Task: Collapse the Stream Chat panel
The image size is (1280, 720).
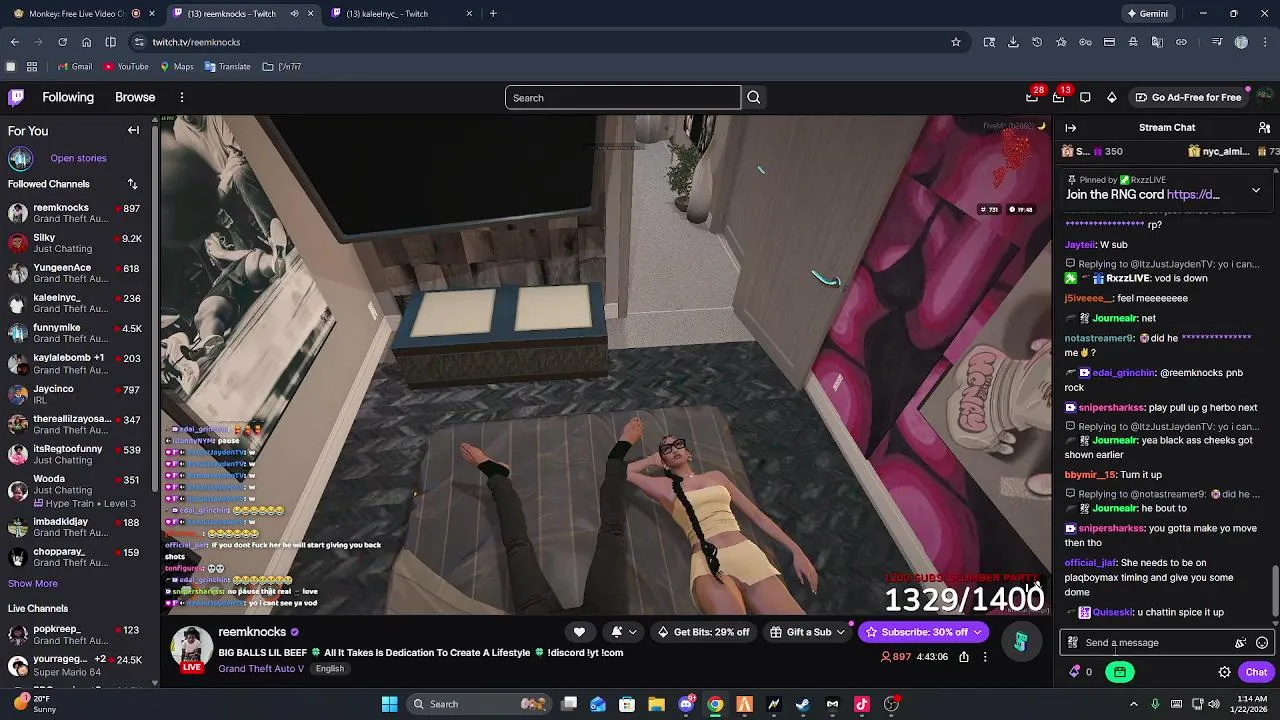Action: (1071, 127)
